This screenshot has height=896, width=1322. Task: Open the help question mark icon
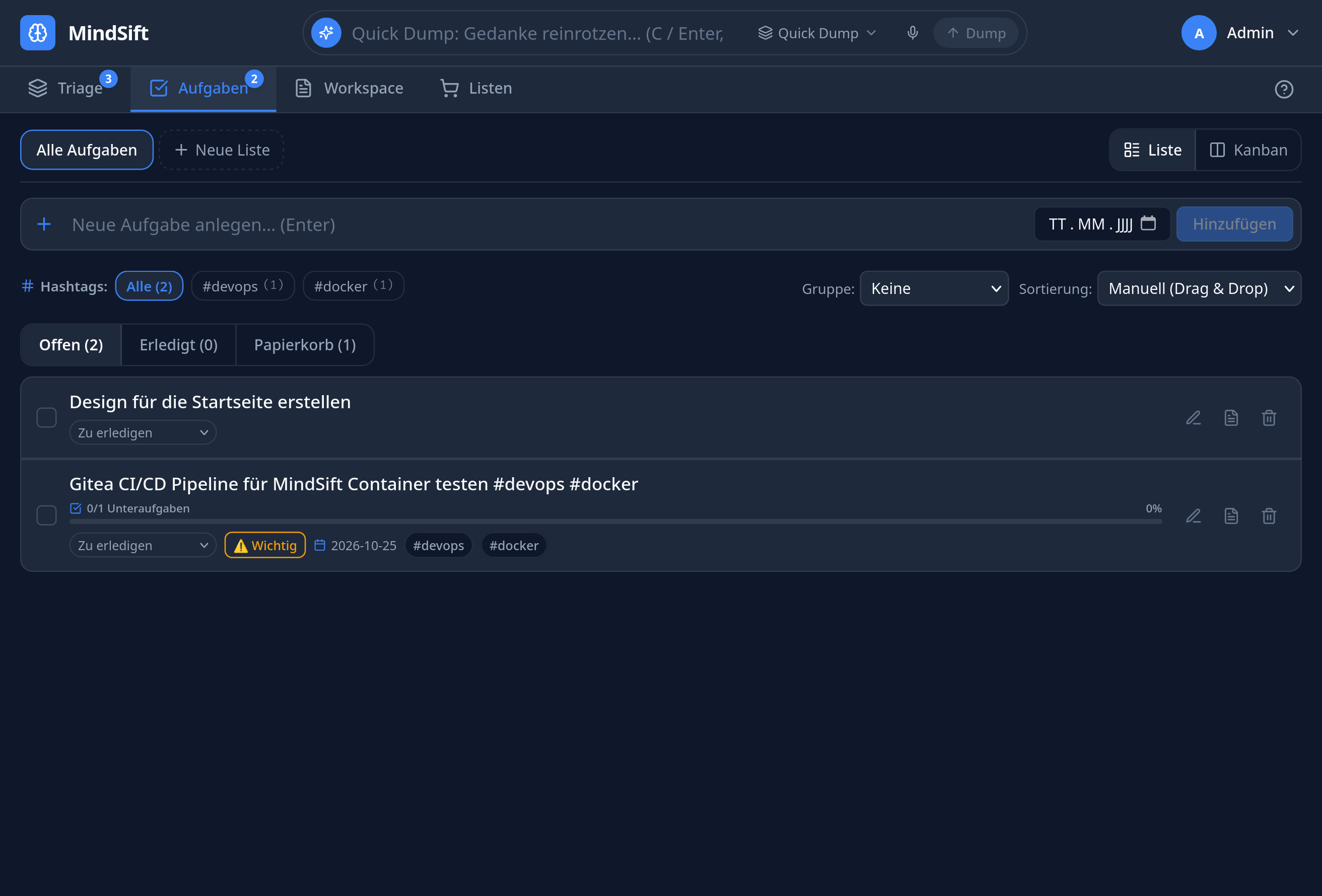(x=1283, y=89)
